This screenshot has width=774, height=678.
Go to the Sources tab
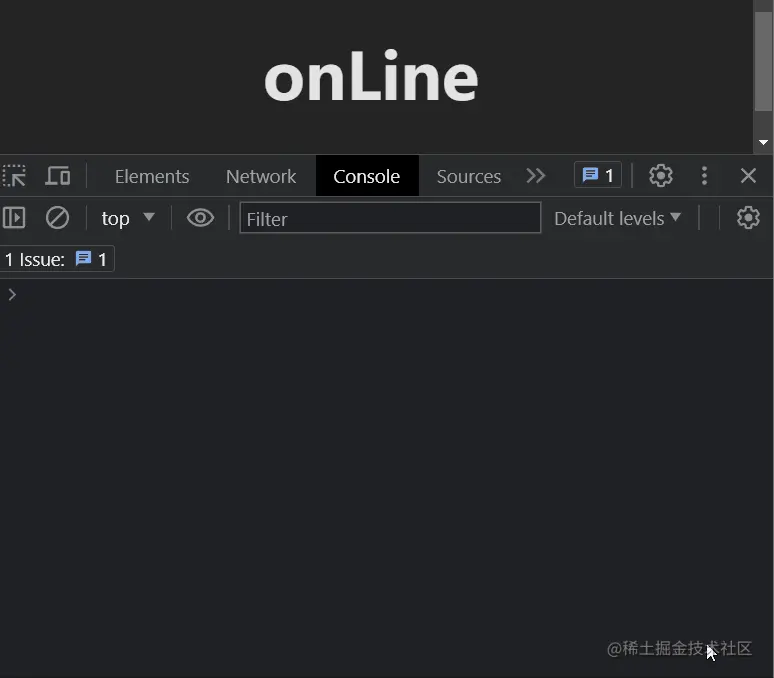point(468,176)
